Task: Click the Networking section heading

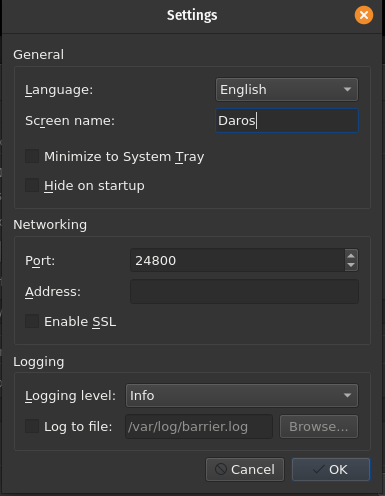Action: tap(50, 225)
